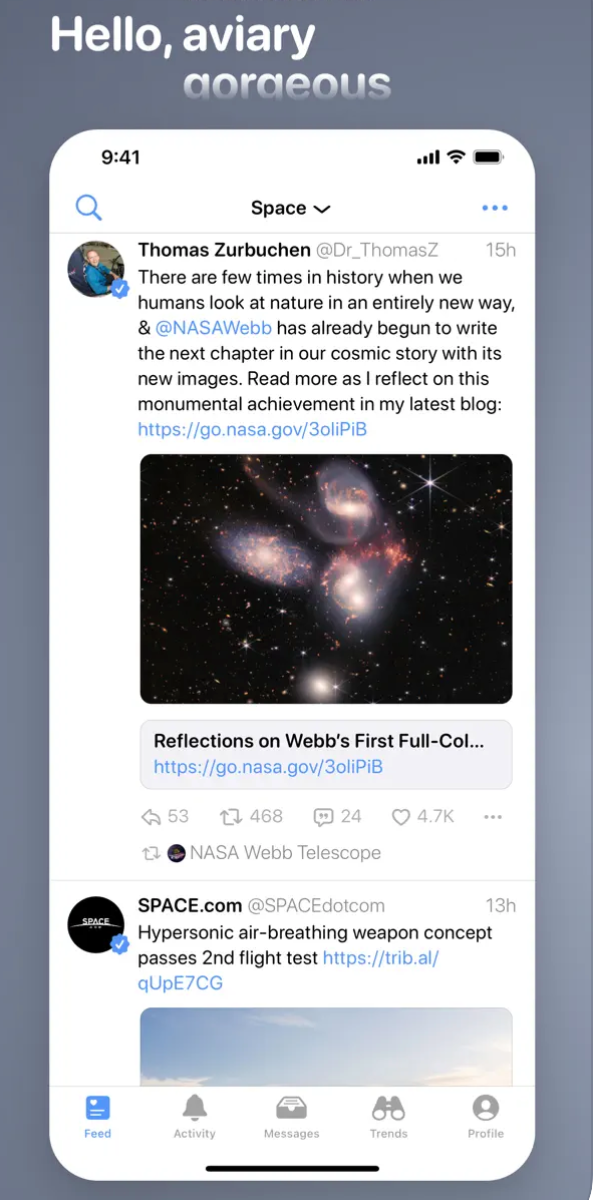This screenshot has height=1200, width=606.
Task: View the galaxy image in full
Action: 326,578
